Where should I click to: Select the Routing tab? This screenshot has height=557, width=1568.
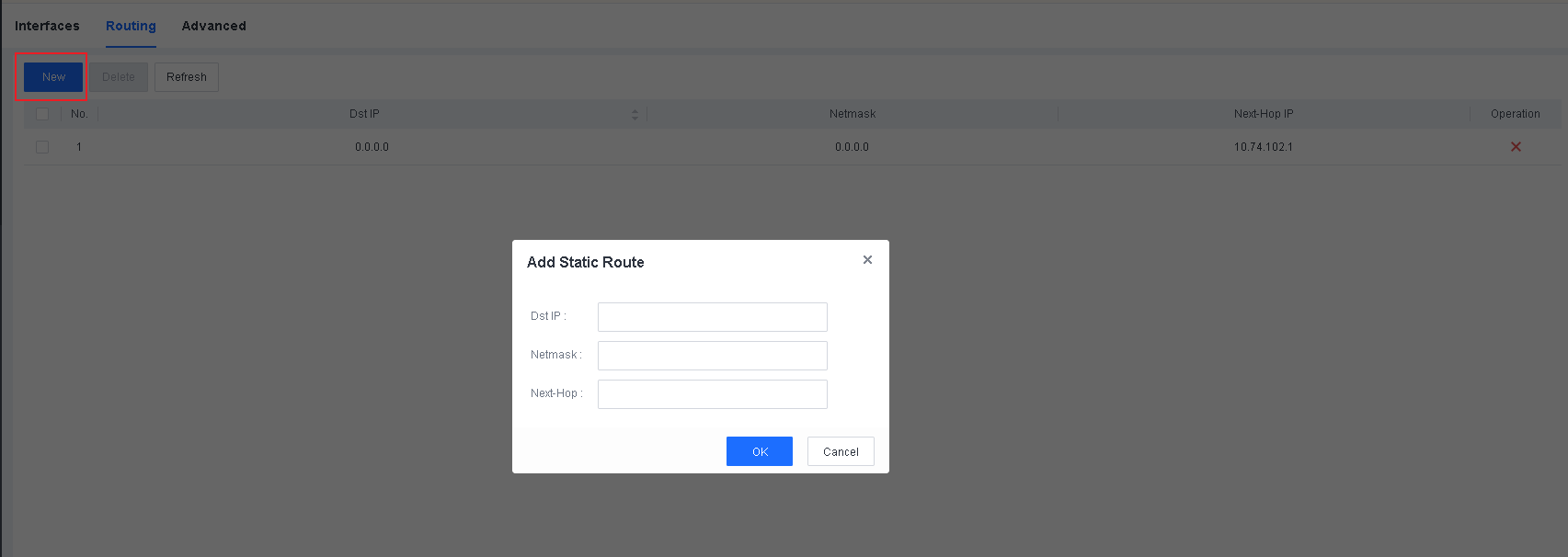(131, 26)
